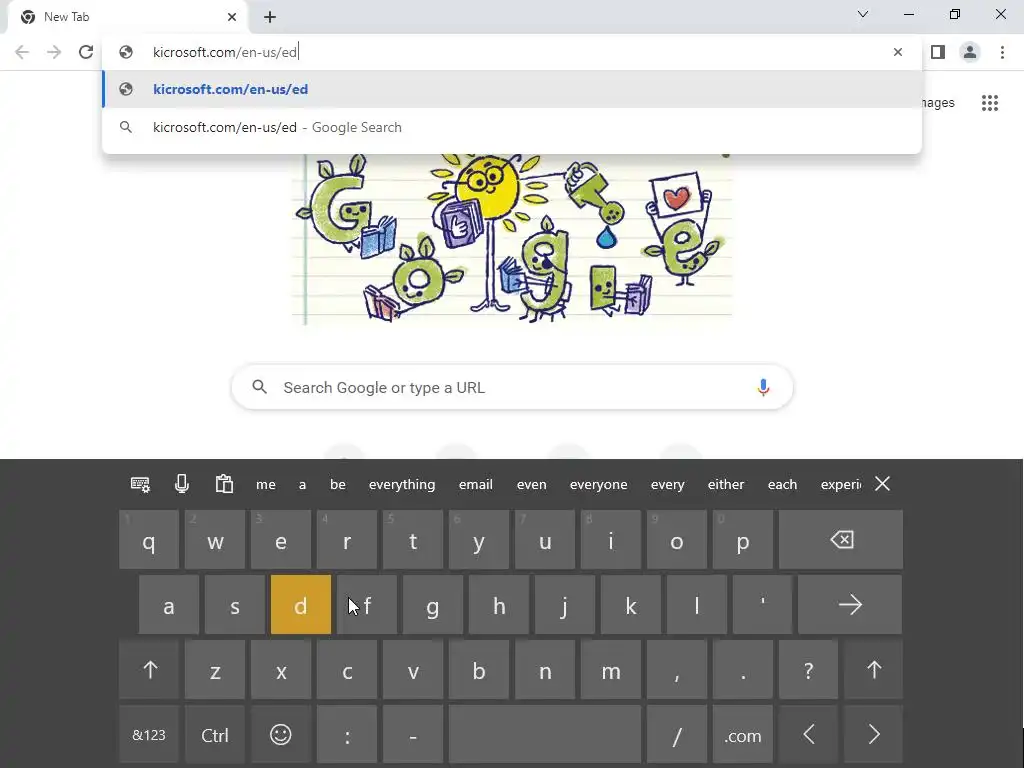Open Google apps grid icon
Screen dimensions: 1024x768
989,103
